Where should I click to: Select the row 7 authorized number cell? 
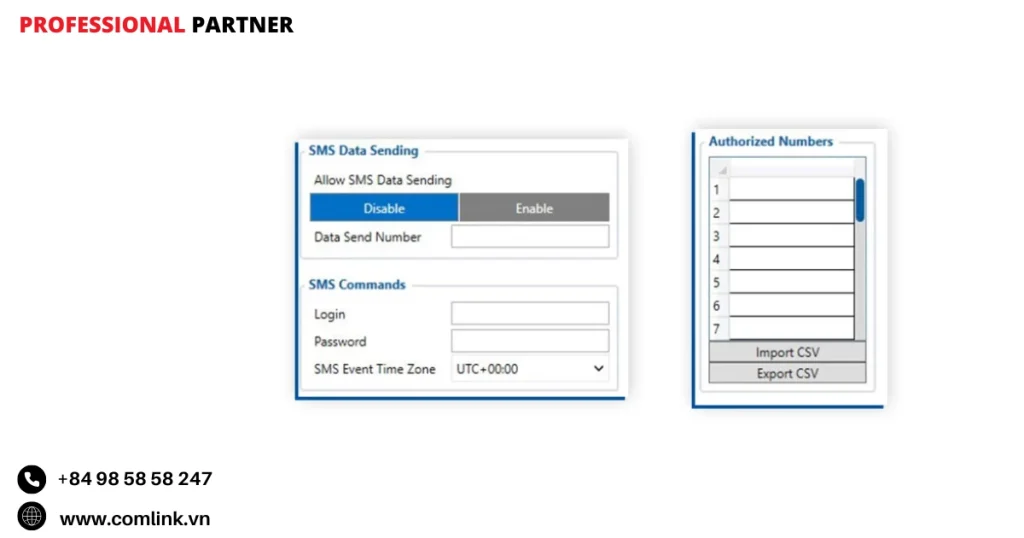790,328
